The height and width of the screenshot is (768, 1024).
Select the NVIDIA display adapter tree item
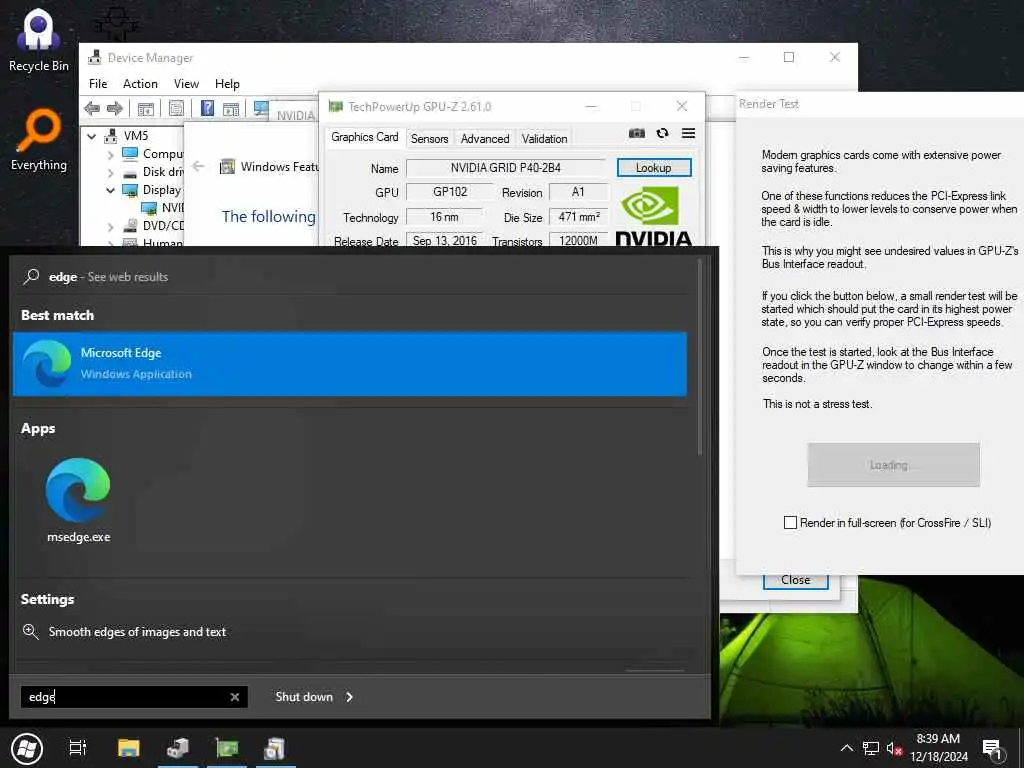tap(163, 208)
